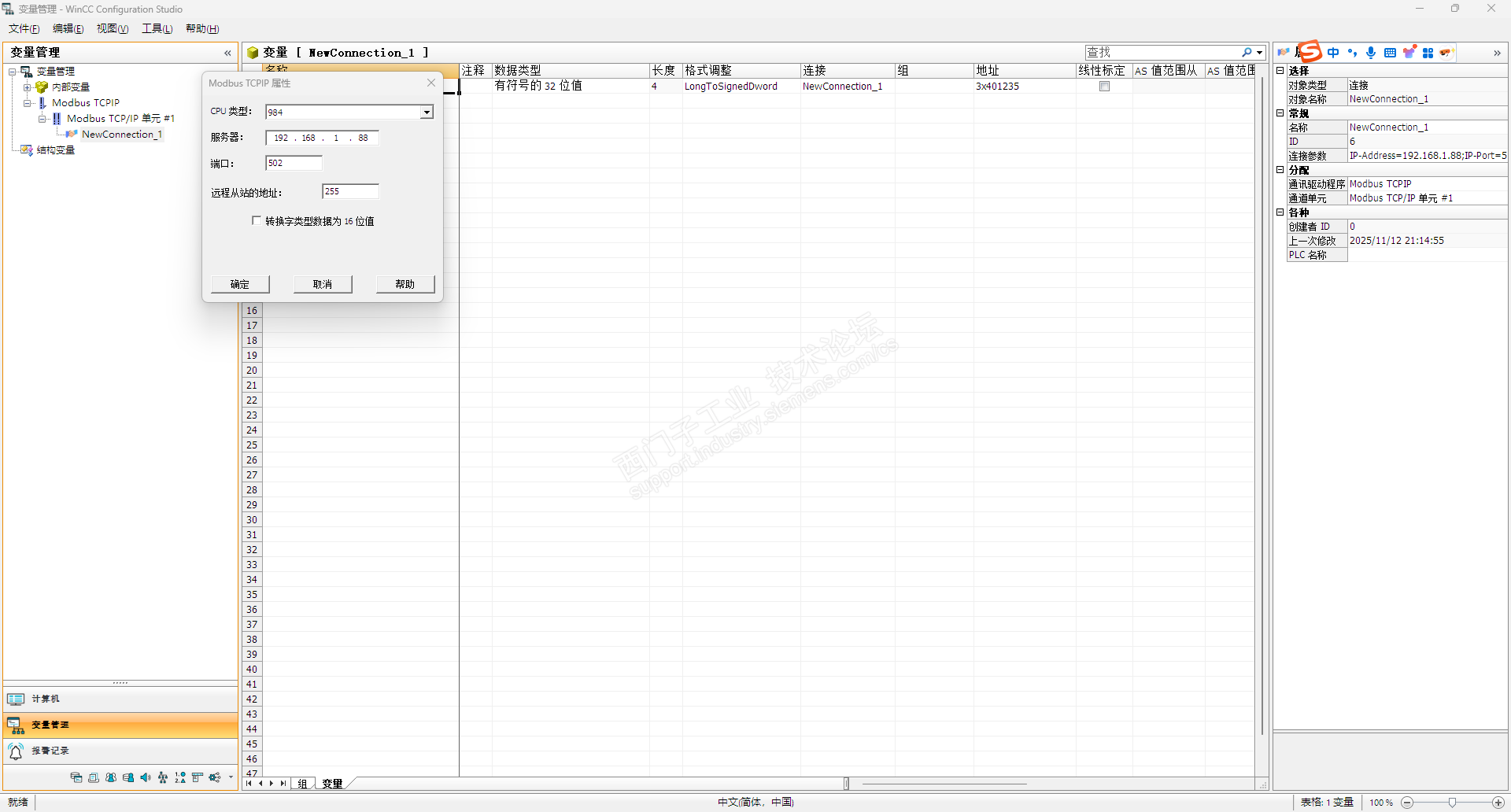The width and height of the screenshot is (1511, 812).
Task: Click the 计算机 computer editor icon
Action: (16, 699)
